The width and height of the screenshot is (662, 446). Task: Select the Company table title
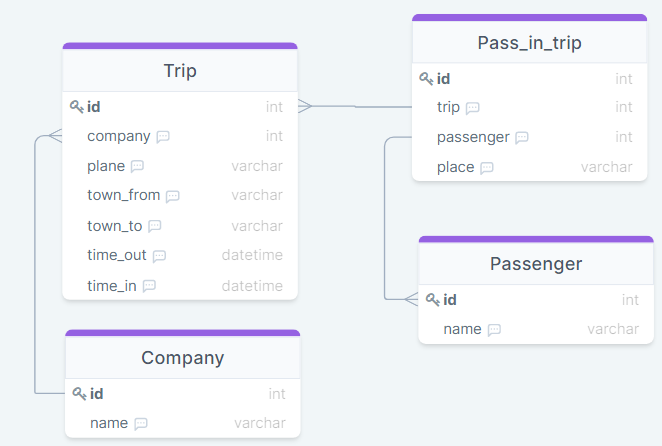pyautogui.click(x=182, y=358)
